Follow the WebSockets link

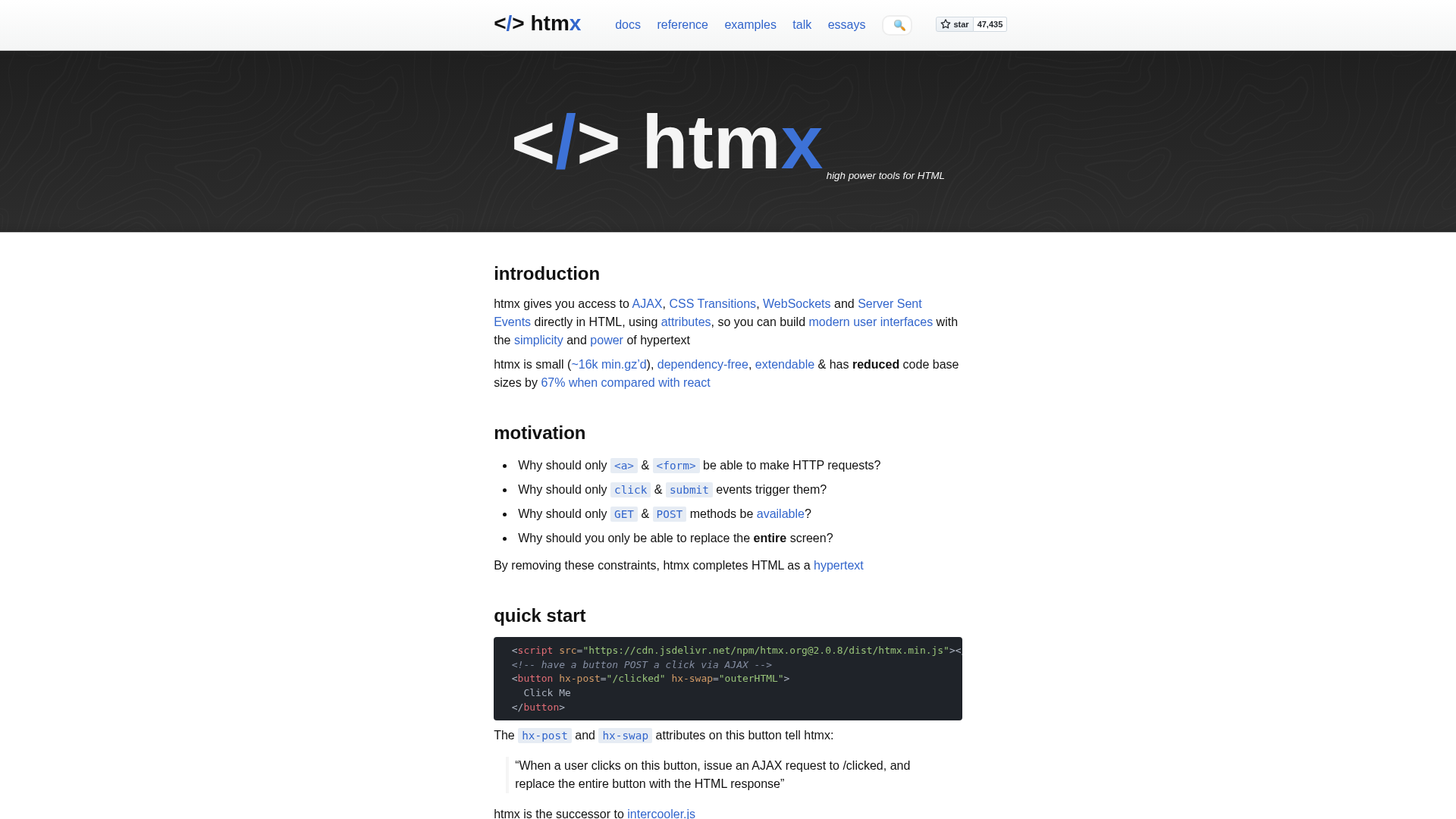pyautogui.click(x=796, y=303)
